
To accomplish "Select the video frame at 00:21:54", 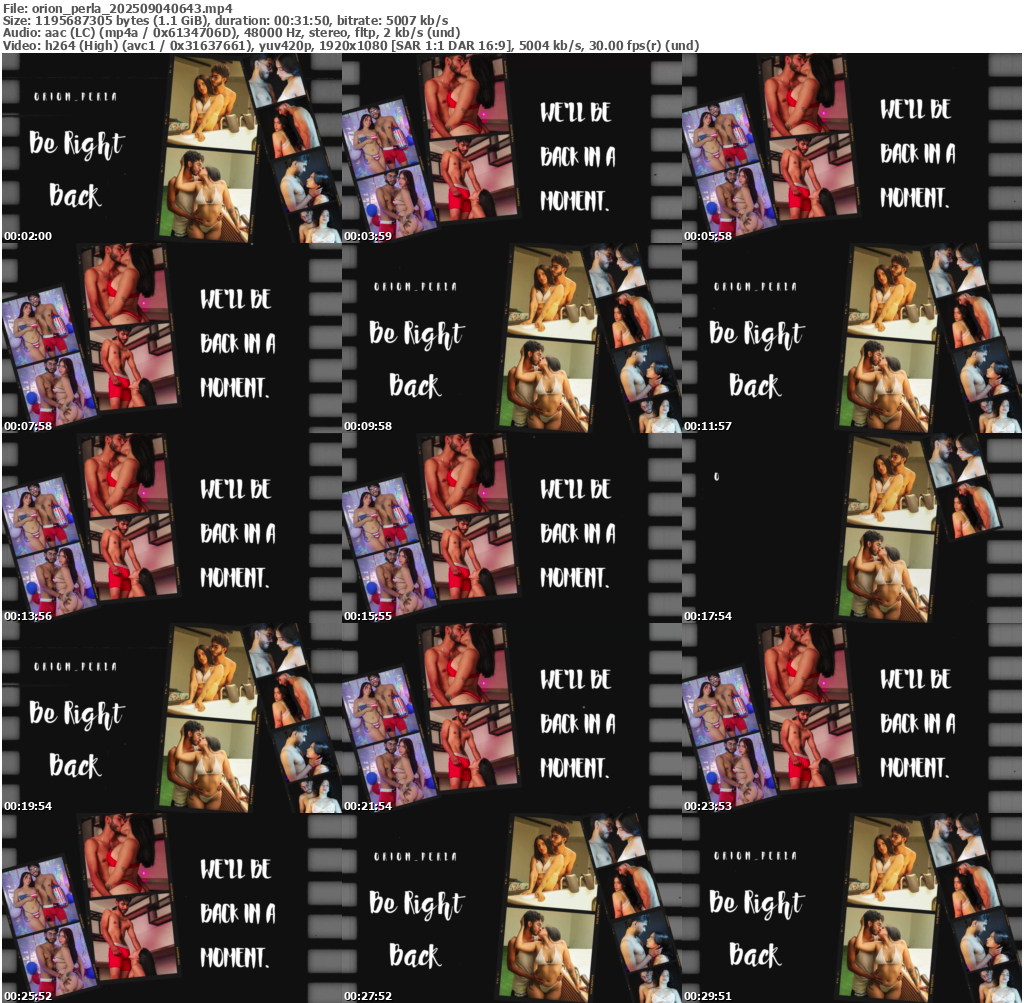I will pyautogui.click(x=512, y=718).
